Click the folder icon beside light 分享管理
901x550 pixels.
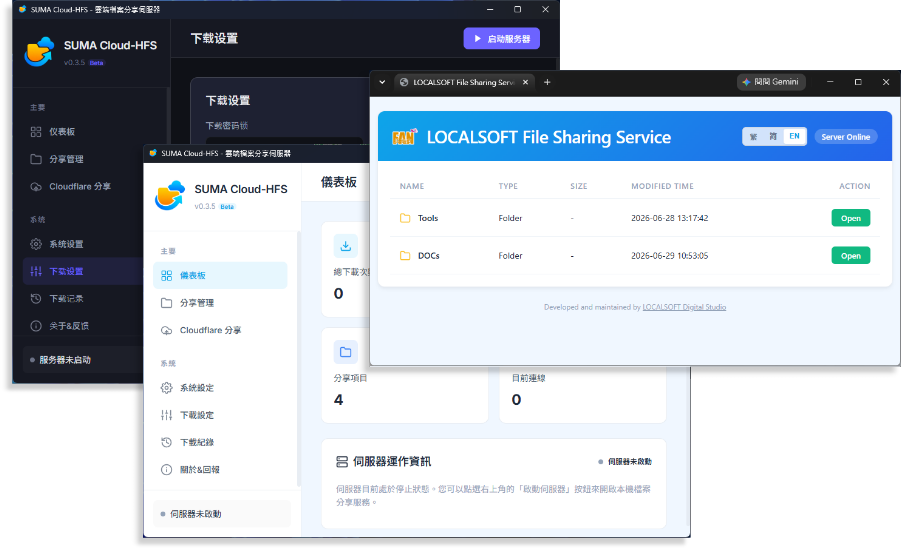coord(167,303)
